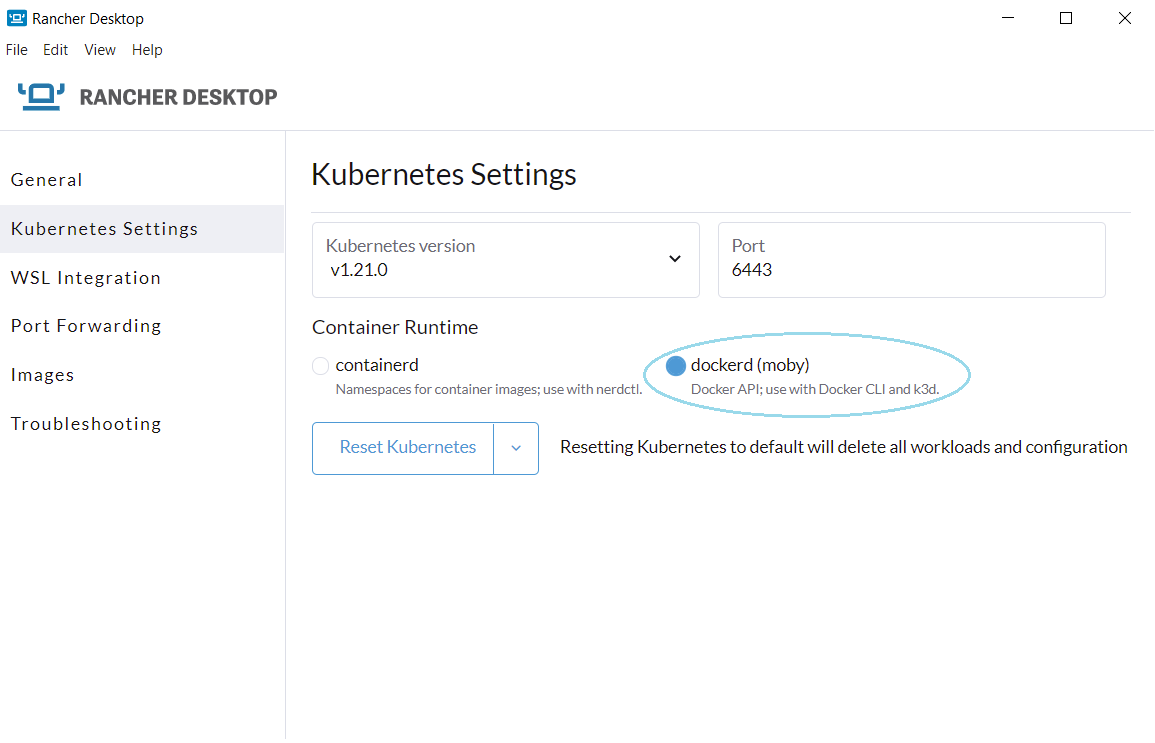
Task: Click the app icon in title bar
Action: pyautogui.click(x=15, y=17)
